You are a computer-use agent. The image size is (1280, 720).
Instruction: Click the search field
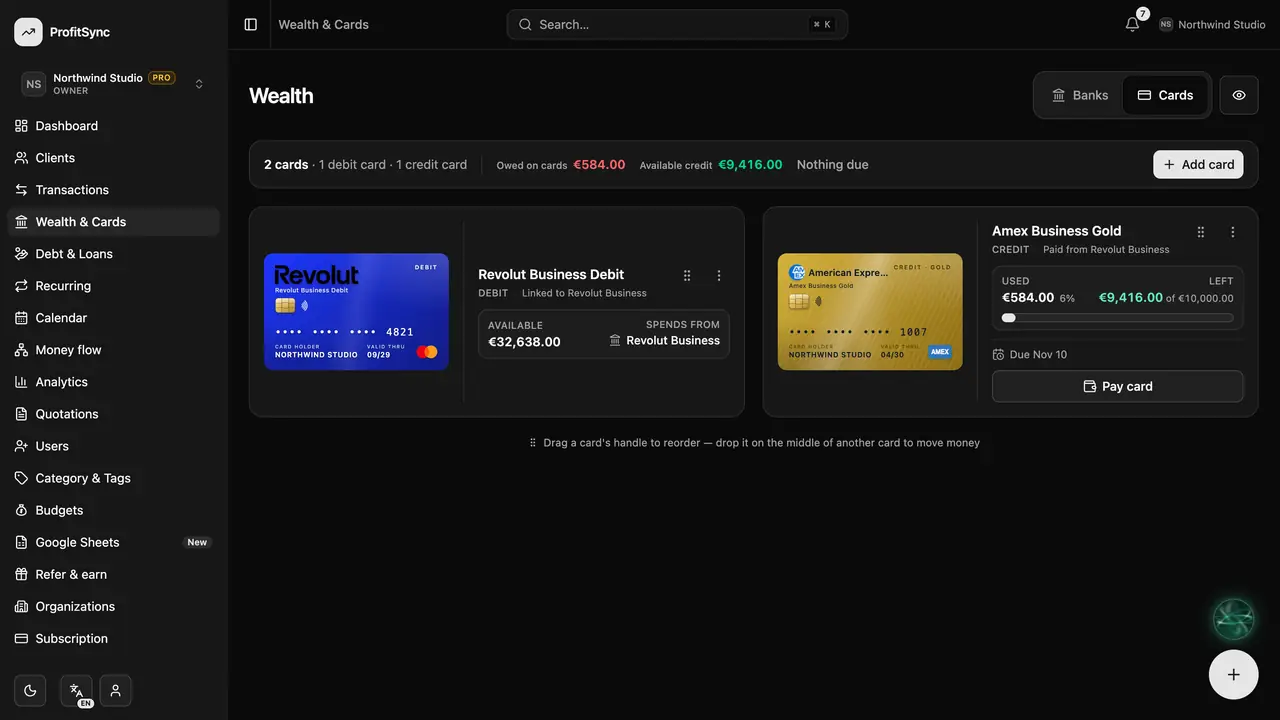677,24
